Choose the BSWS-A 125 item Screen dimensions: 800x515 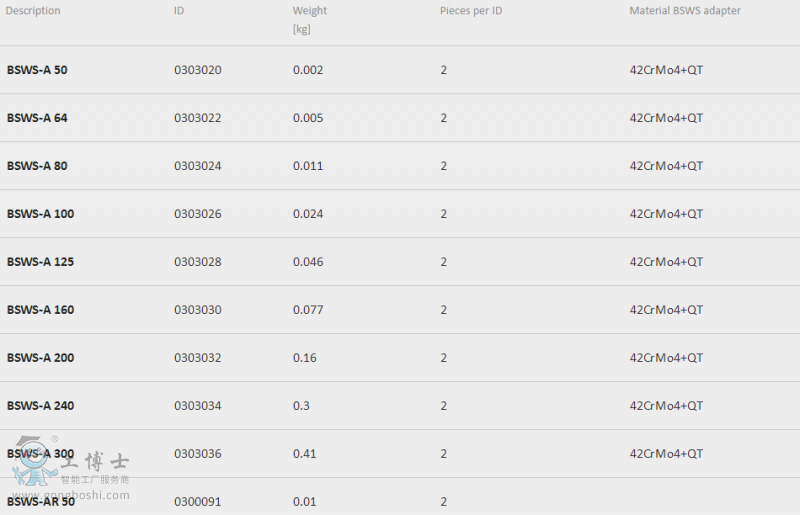[x=40, y=262]
